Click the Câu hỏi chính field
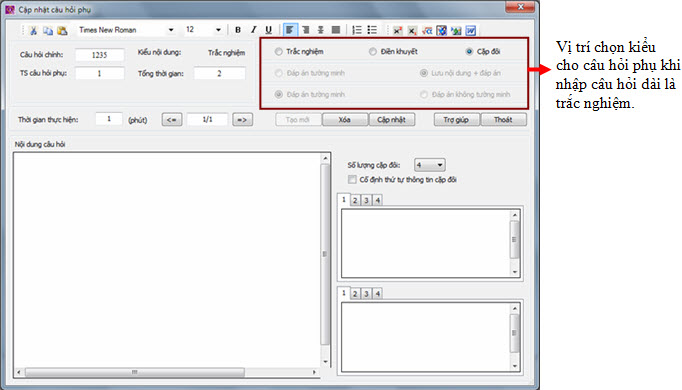Image resolution: width=682 pixels, height=390 pixels. [100, 55]
